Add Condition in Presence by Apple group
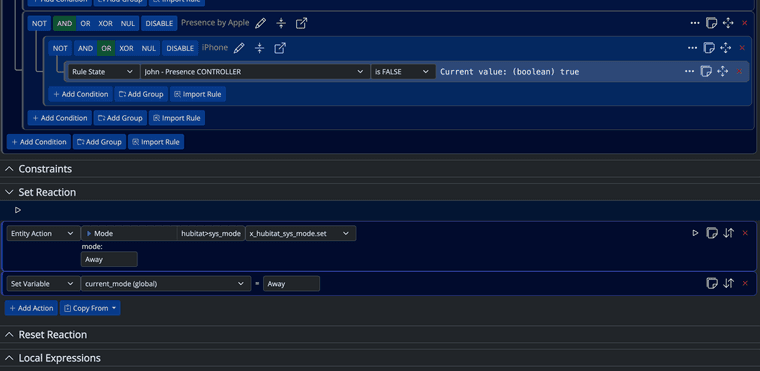 pyautogui.click(x=60, y=118)
